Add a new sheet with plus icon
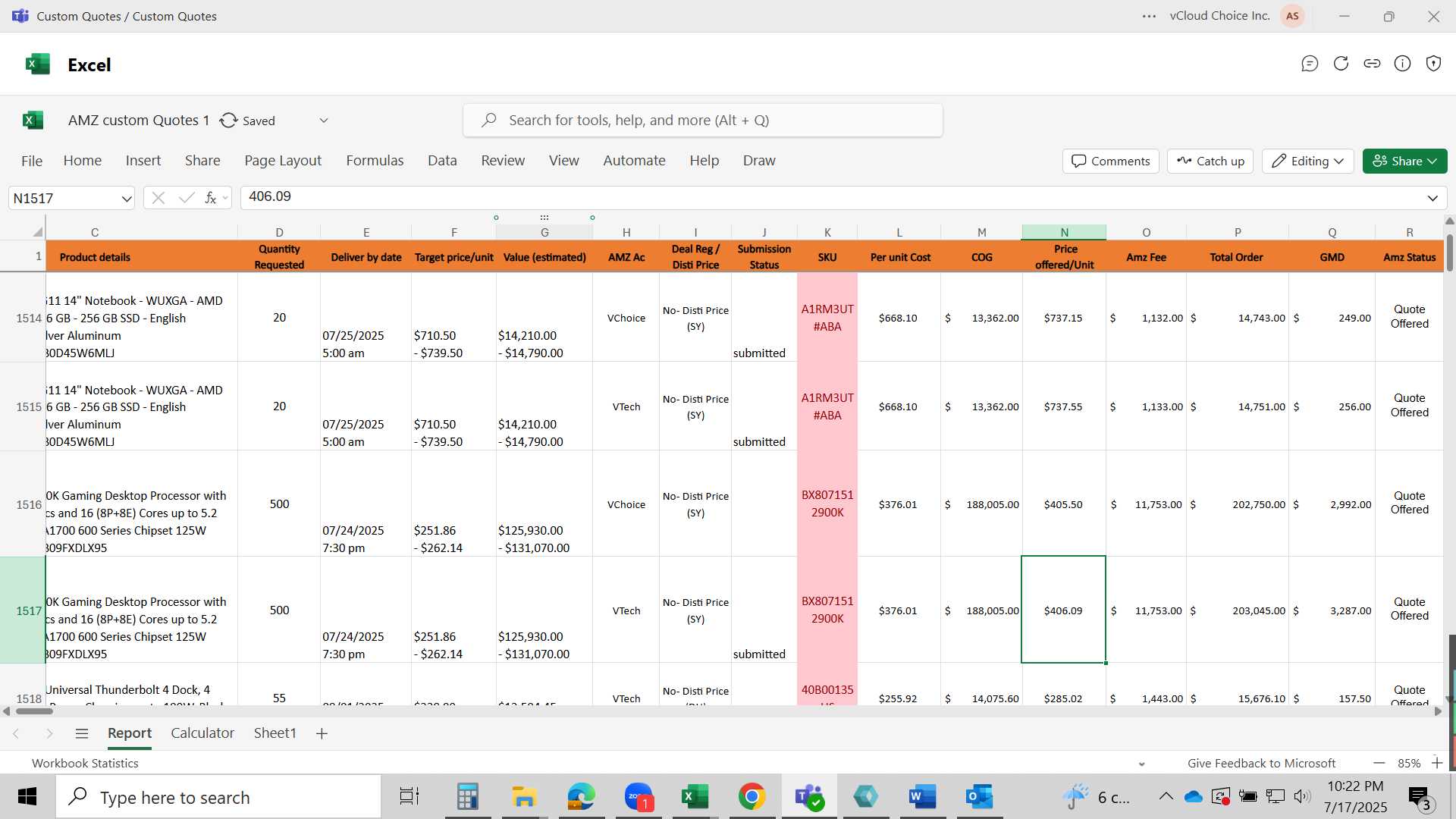 coord(322,733)
